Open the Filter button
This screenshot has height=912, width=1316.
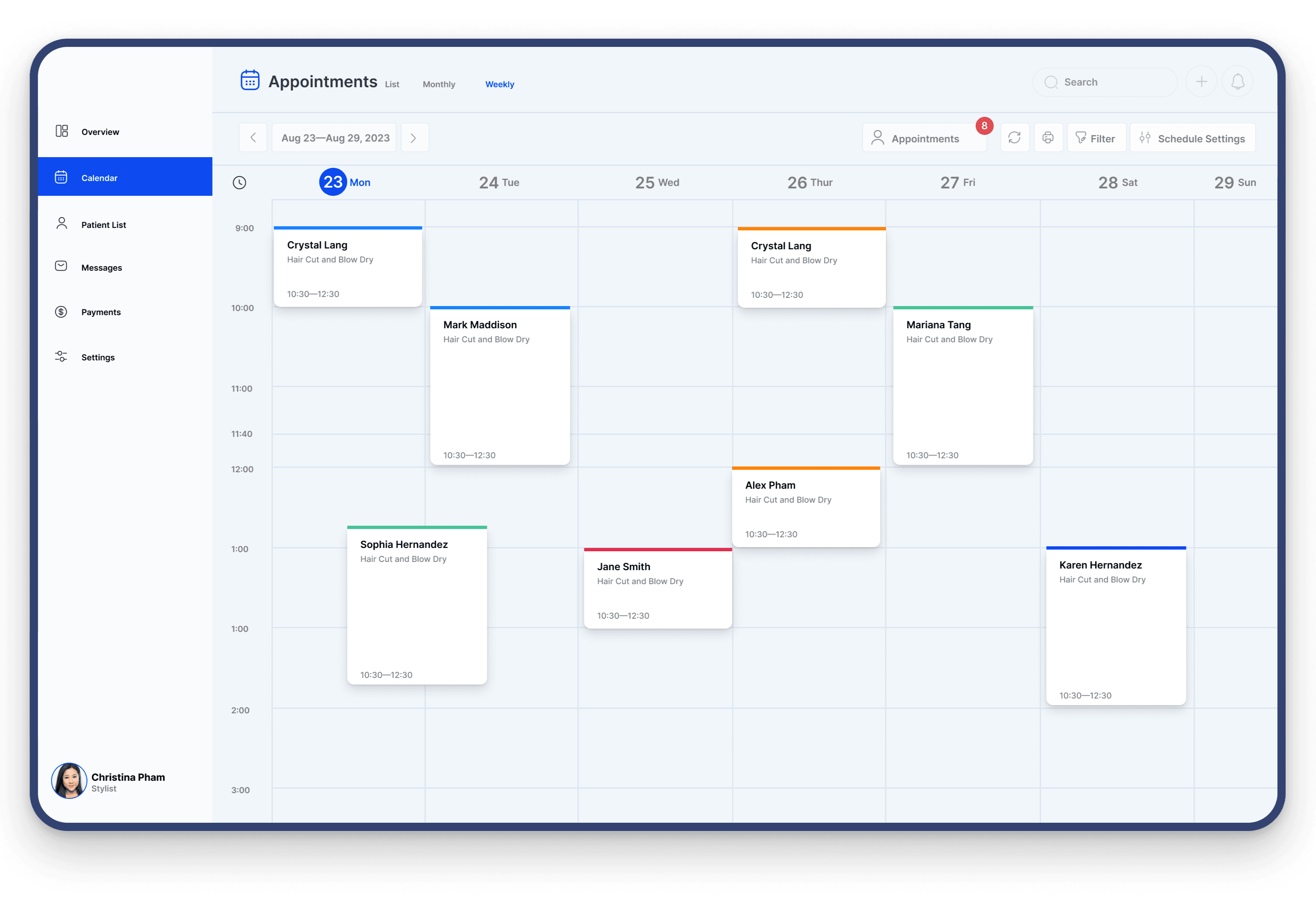click(1096, 138)
